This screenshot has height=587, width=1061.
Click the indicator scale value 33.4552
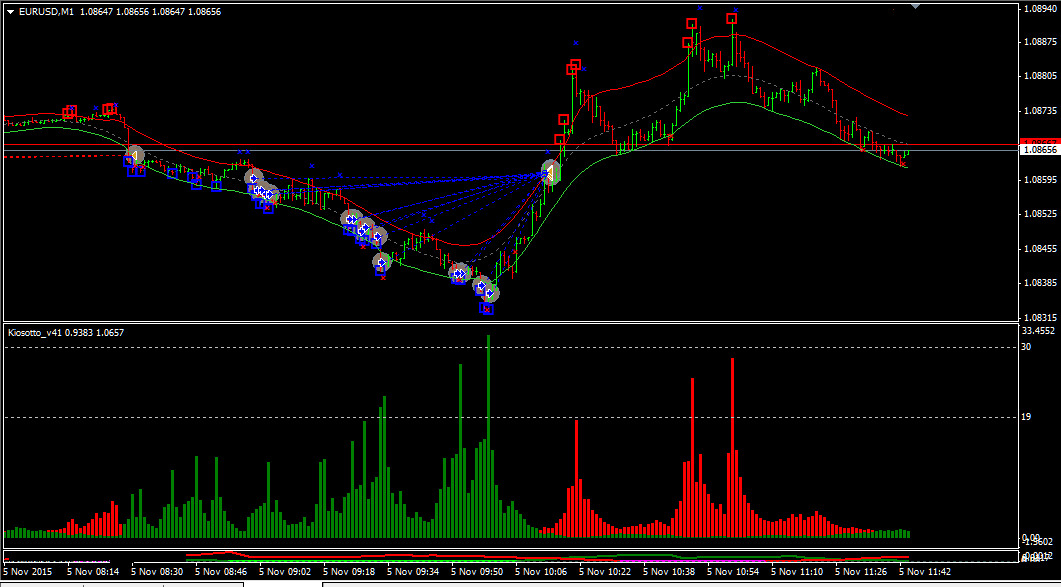pyautogui.click(x=1039, y=331)
